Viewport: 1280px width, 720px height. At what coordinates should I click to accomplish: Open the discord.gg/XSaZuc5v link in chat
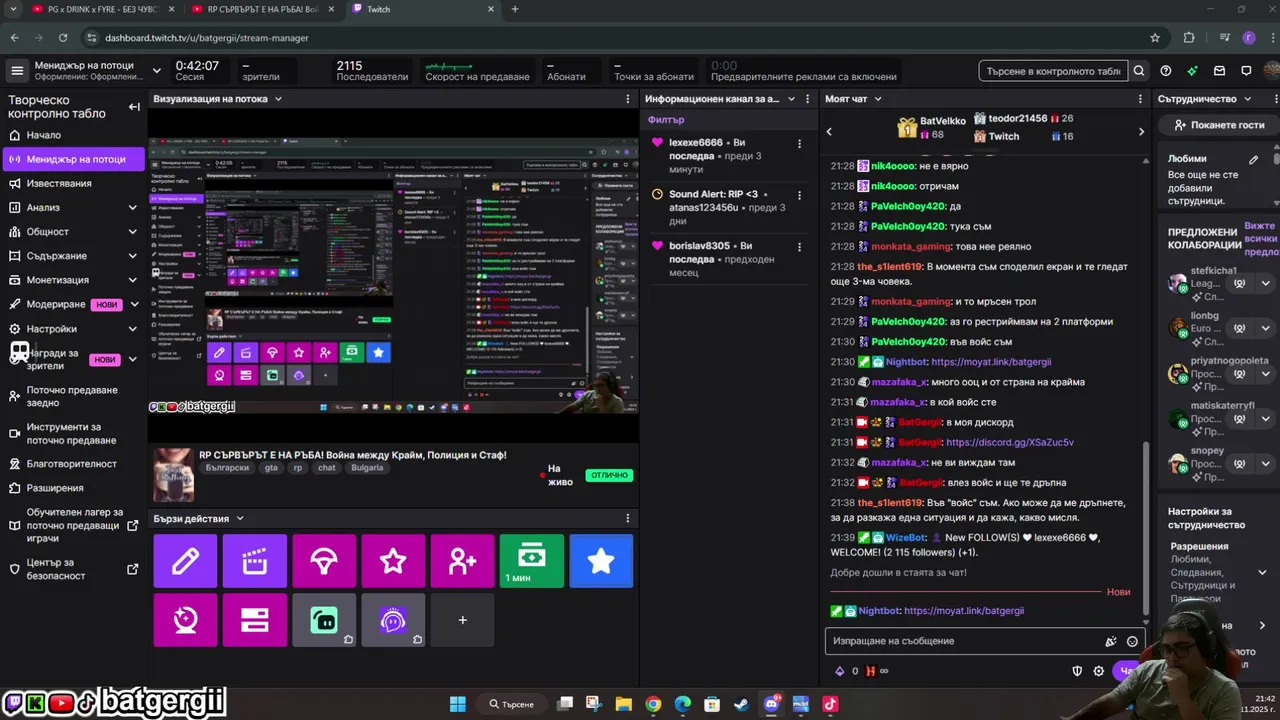point(1010,442)
